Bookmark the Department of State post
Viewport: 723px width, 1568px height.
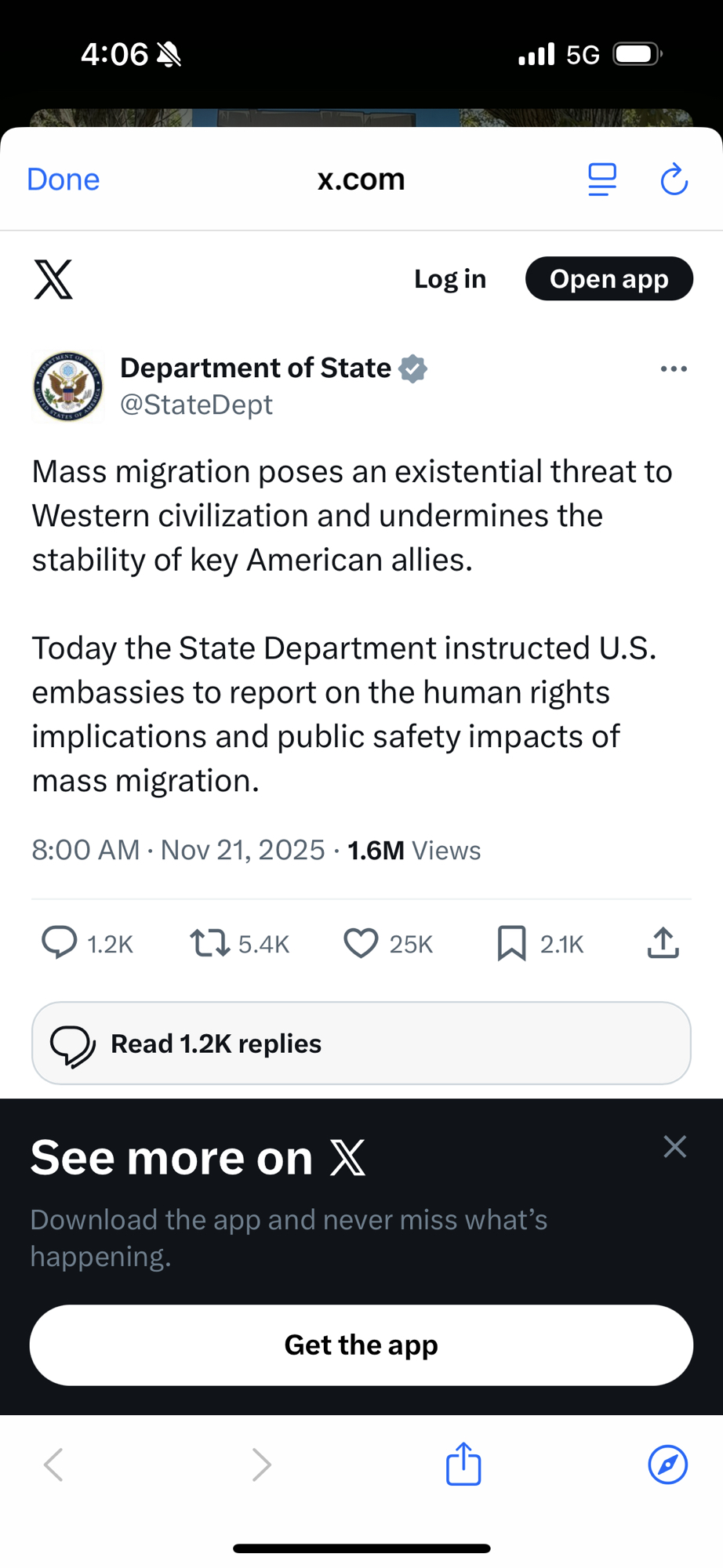pos(511,943)
